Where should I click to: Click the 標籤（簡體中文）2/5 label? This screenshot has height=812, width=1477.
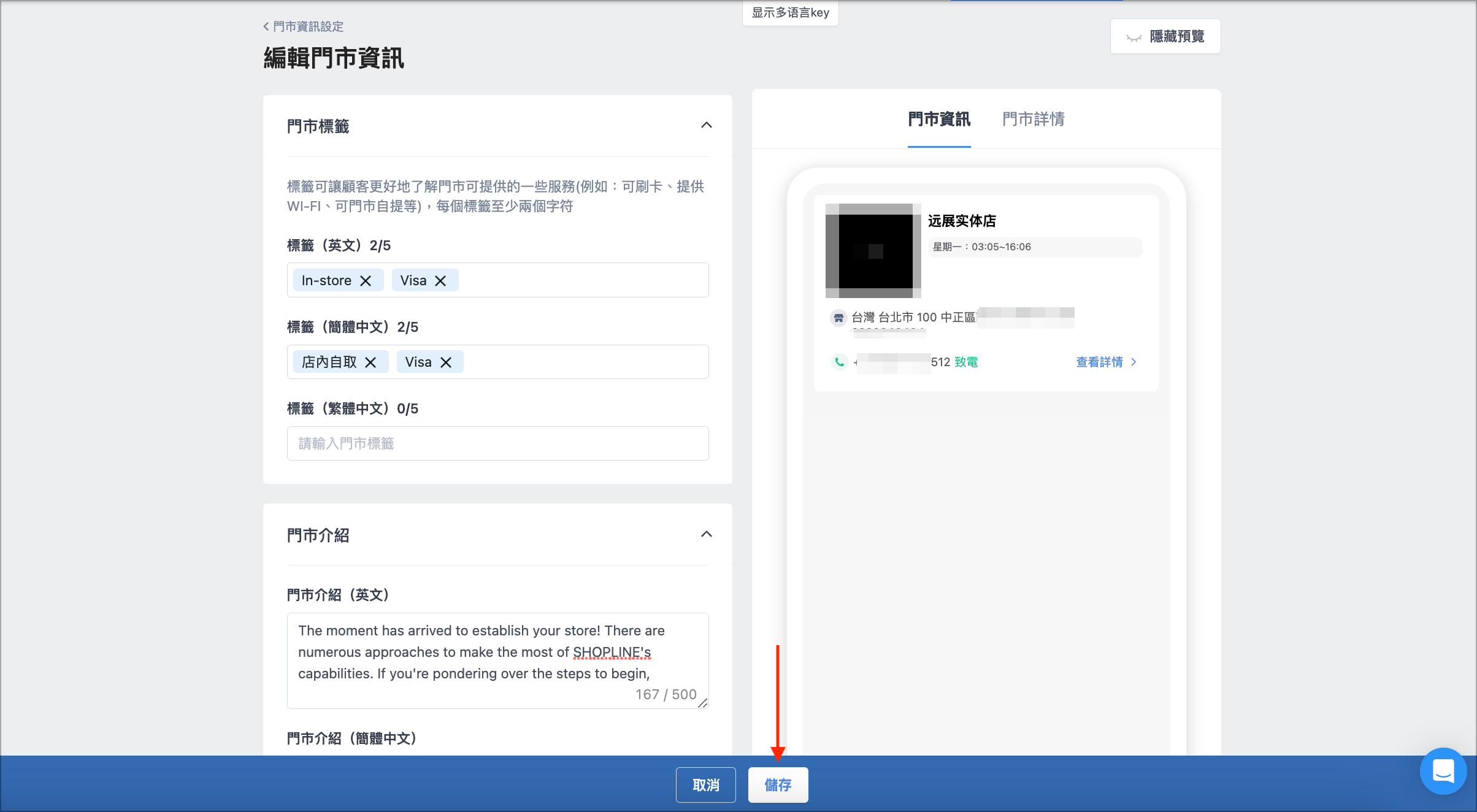pos(353,327)
